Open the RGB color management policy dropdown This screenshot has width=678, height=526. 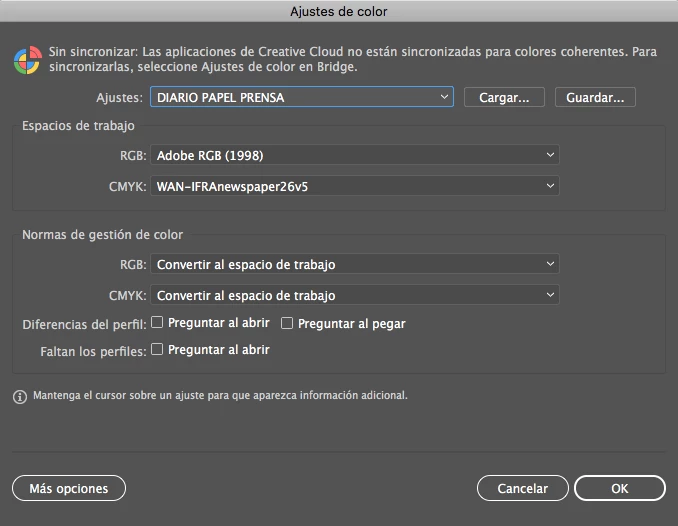(355, 264)
